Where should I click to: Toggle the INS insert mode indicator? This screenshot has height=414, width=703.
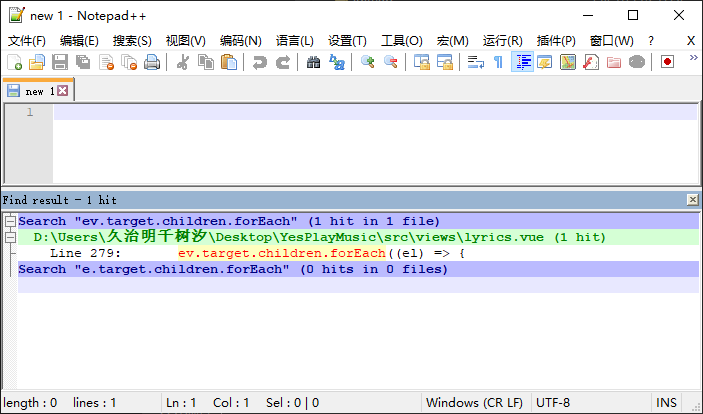[x=666, y=402]
